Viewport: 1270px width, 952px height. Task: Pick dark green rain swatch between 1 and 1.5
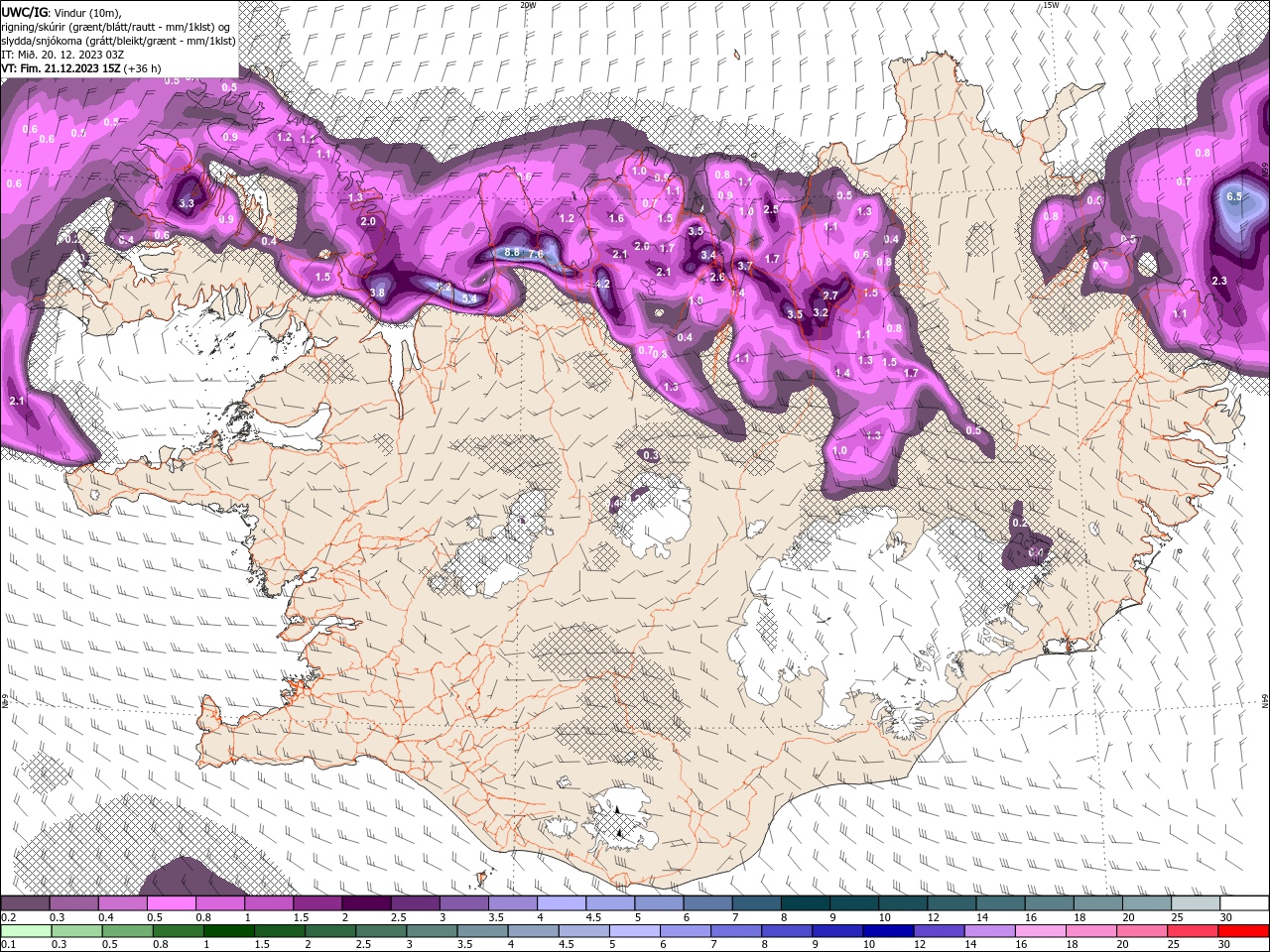coord(230,931)
